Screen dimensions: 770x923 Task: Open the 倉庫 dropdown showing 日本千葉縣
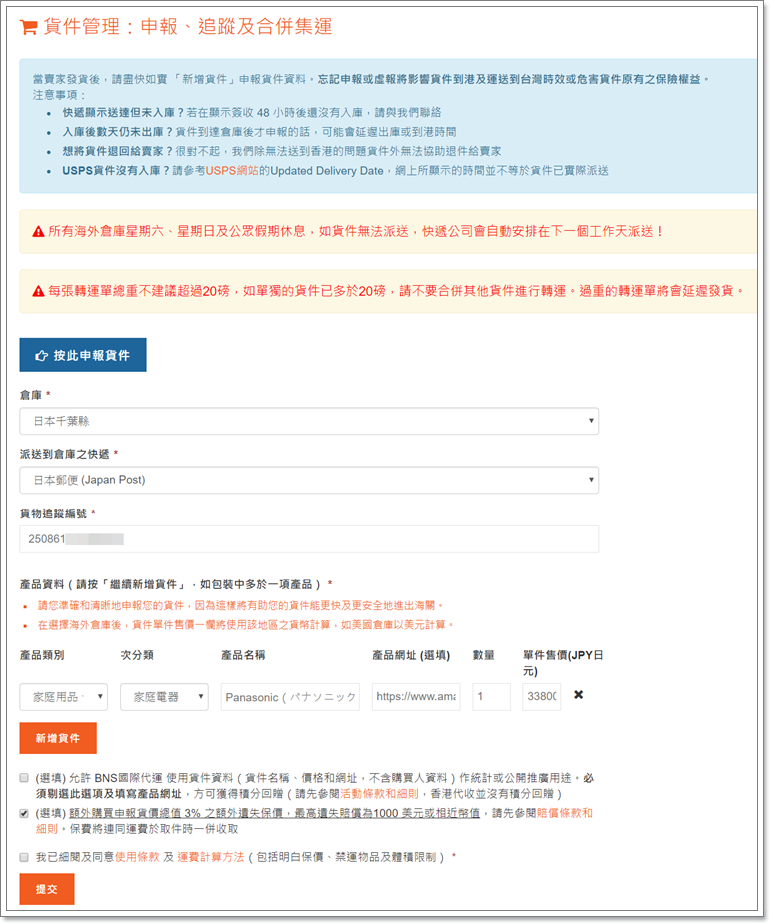[309, 421]
